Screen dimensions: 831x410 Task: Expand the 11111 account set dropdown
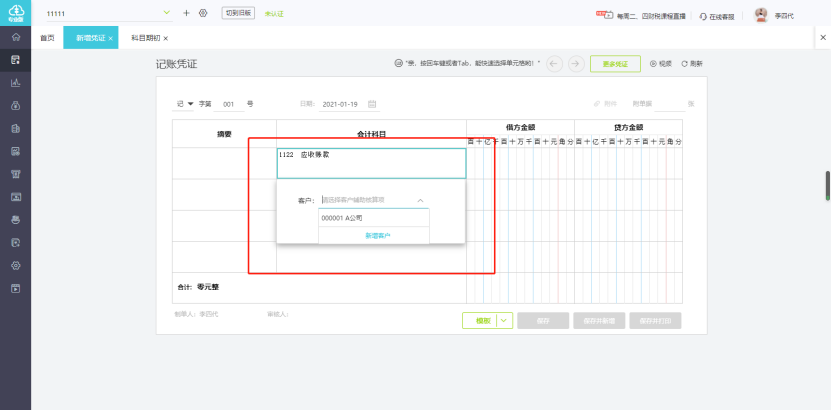pyautogui.click(x=166, y=13)
